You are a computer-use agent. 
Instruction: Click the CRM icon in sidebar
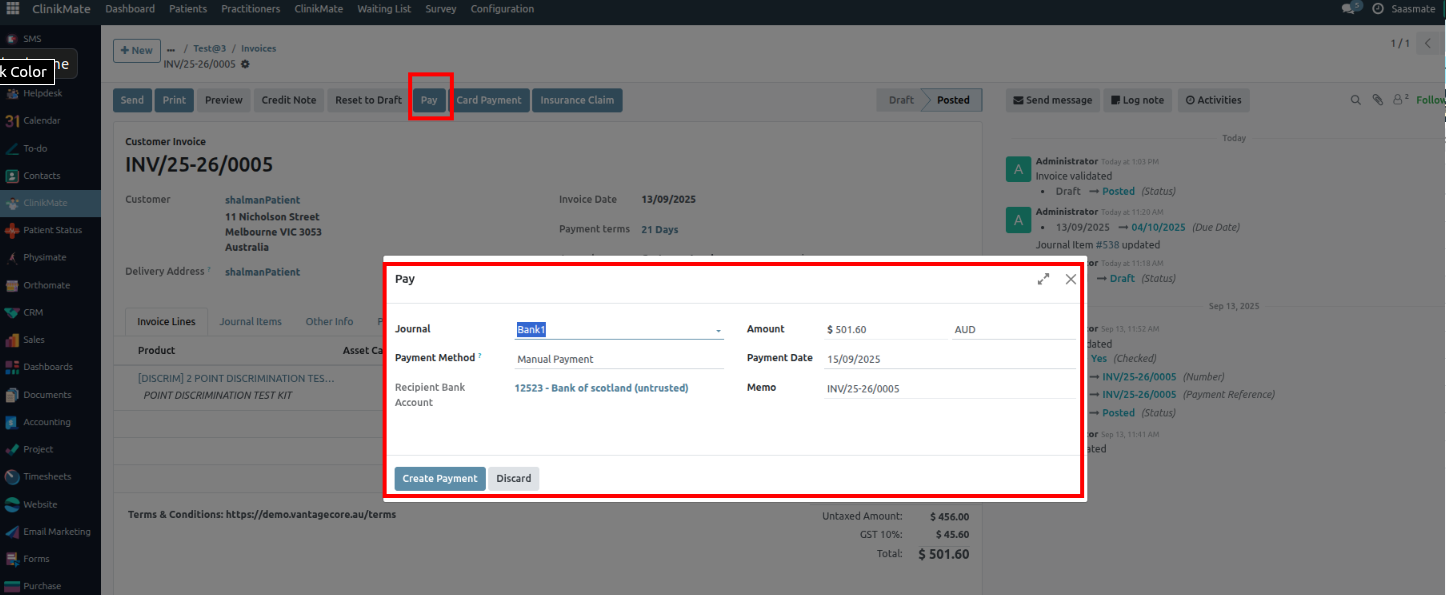[12, 313]
